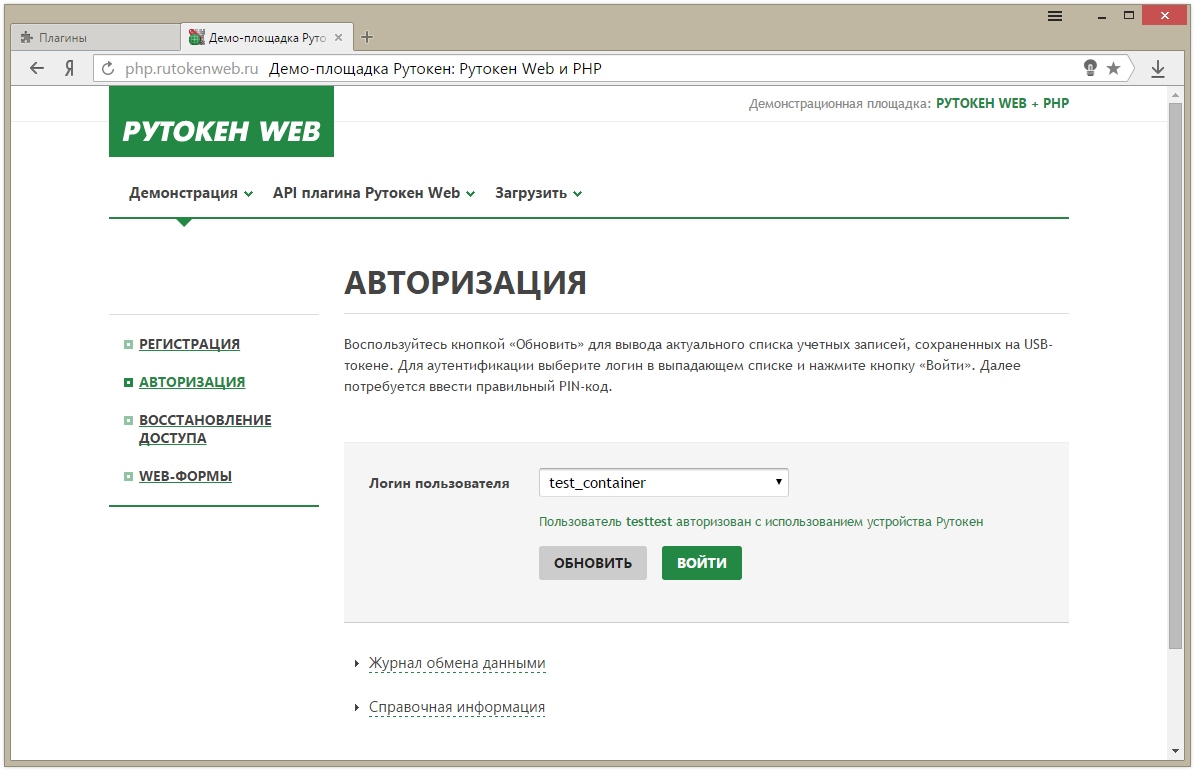This screenshot has width=1196, height=771.
Task: Click the browser back arrow
Action: coord(37,68)
